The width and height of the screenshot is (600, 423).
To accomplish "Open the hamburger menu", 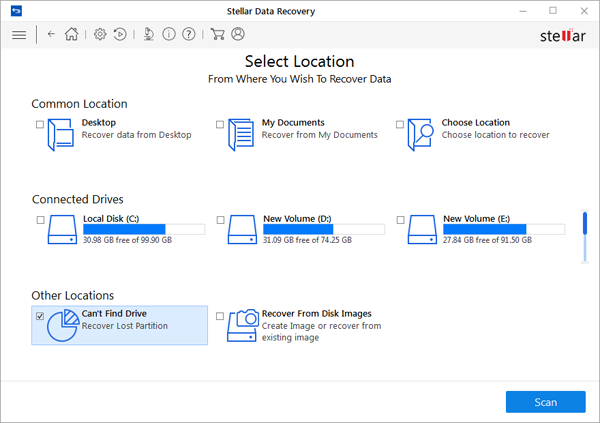I will click(19, 35).
